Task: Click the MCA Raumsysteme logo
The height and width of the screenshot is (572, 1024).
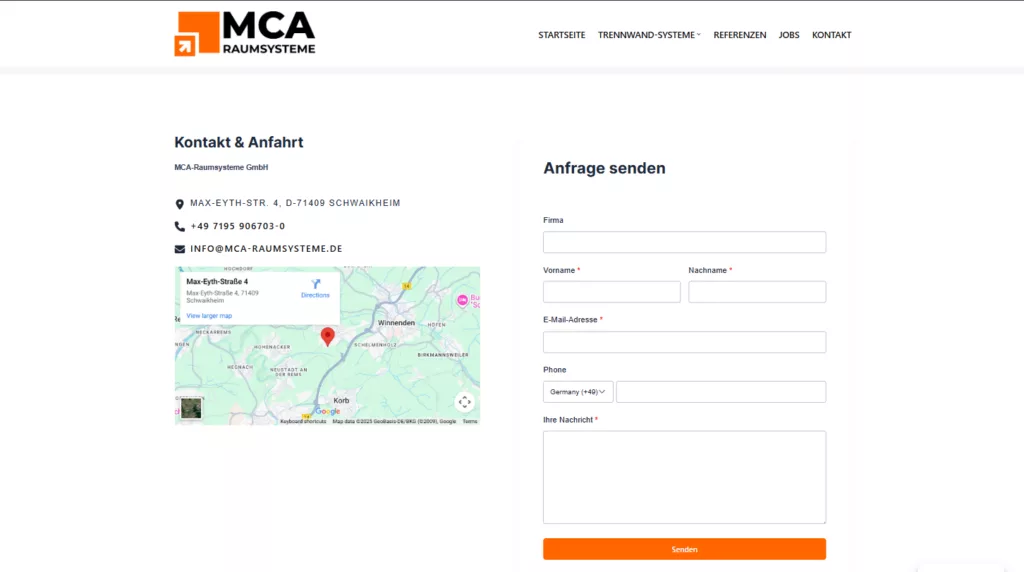Action: pyautogui.click(x=245, y=34)
